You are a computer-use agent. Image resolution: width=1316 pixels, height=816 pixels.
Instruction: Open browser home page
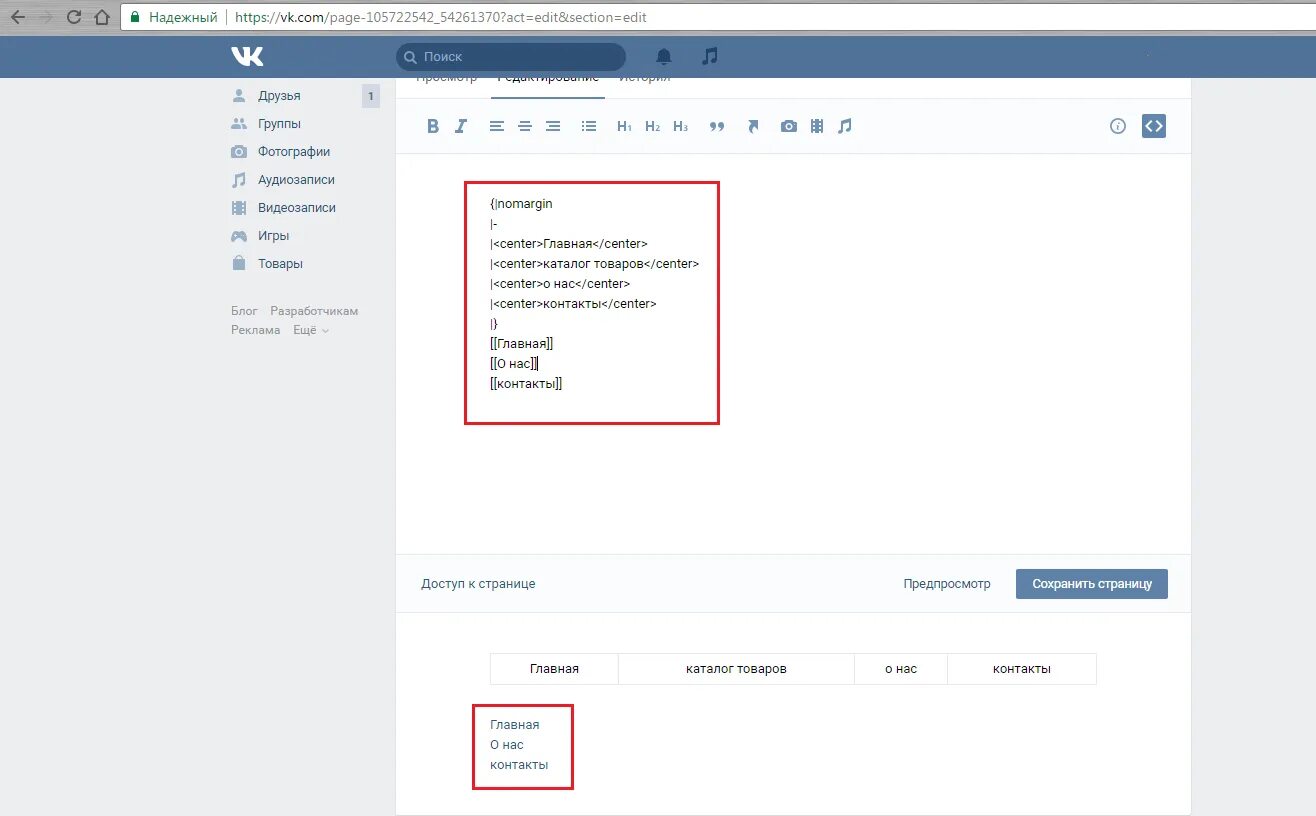click(101, 17)
